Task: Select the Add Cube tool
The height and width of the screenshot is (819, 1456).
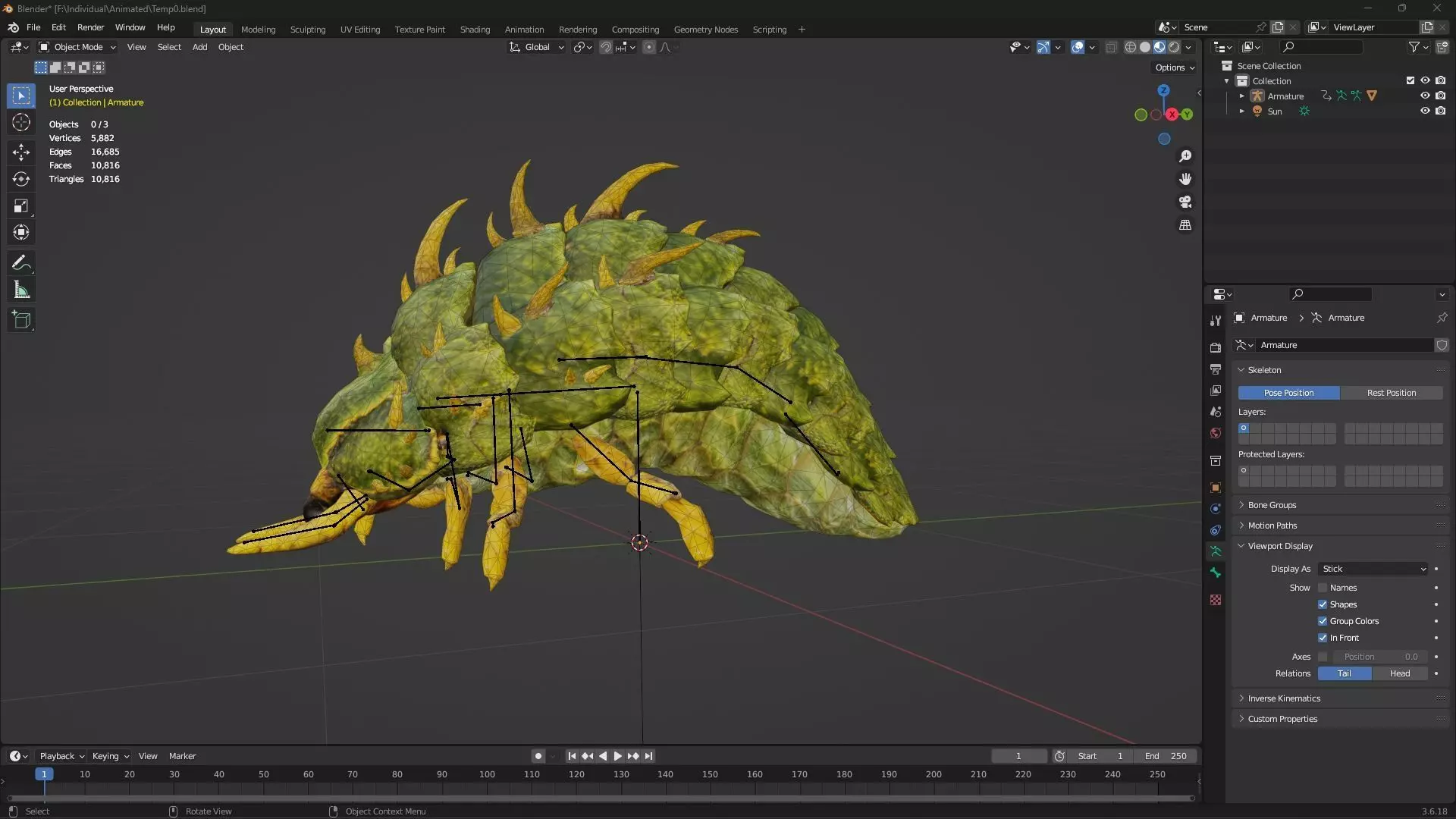Action: coord(21,320)
